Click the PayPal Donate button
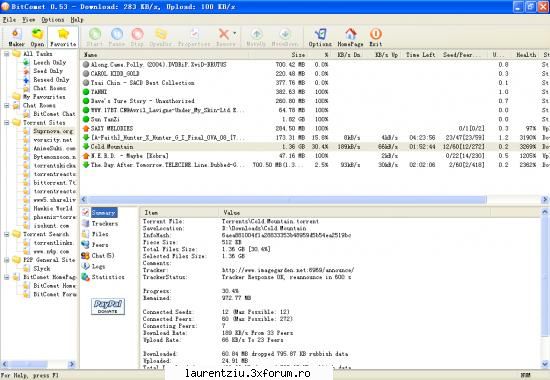This screenshot has height=380, width=550. pos(108,306)
